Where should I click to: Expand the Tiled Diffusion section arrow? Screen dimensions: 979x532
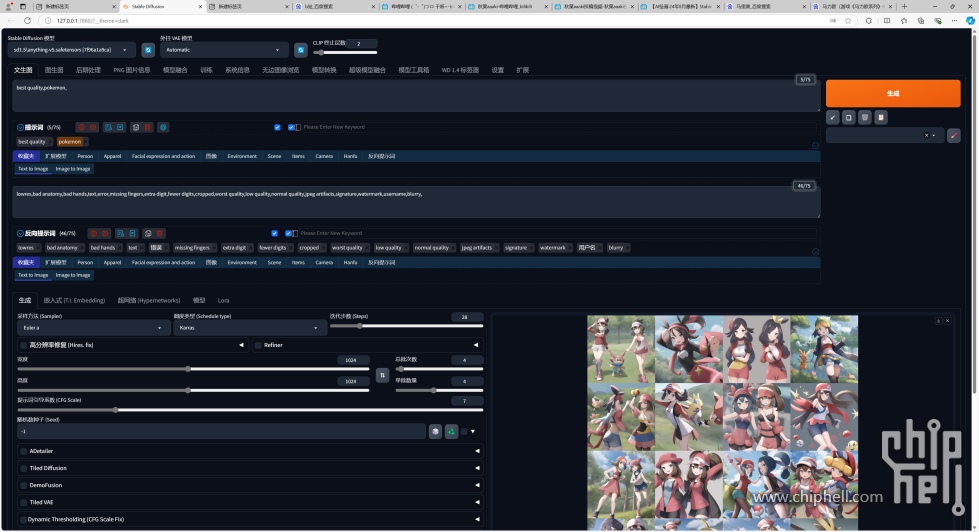[478, 468]
